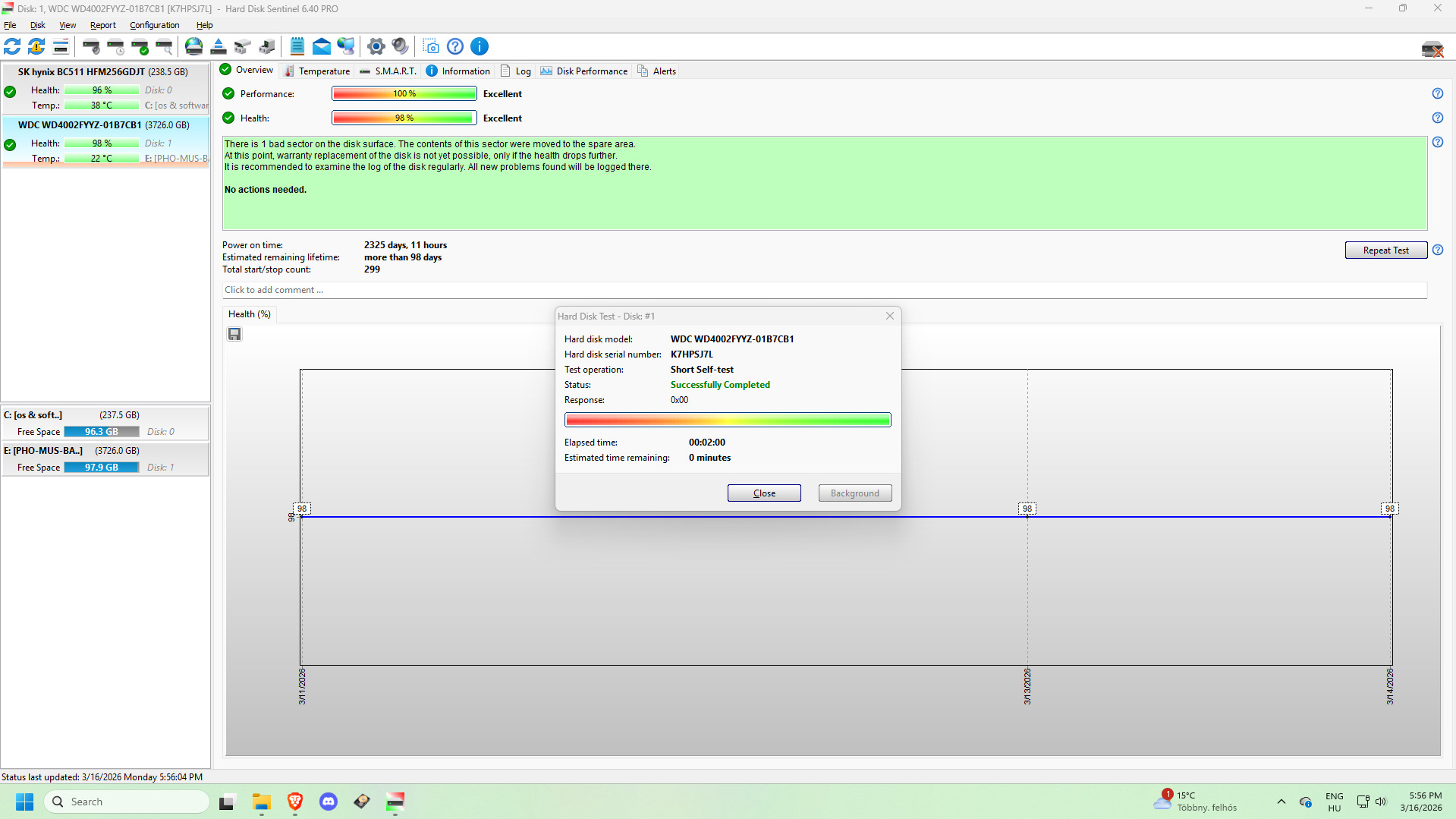Click the drive icon with speaker overlay
This screenshot has height=819, width=1456.
(91, 46)
